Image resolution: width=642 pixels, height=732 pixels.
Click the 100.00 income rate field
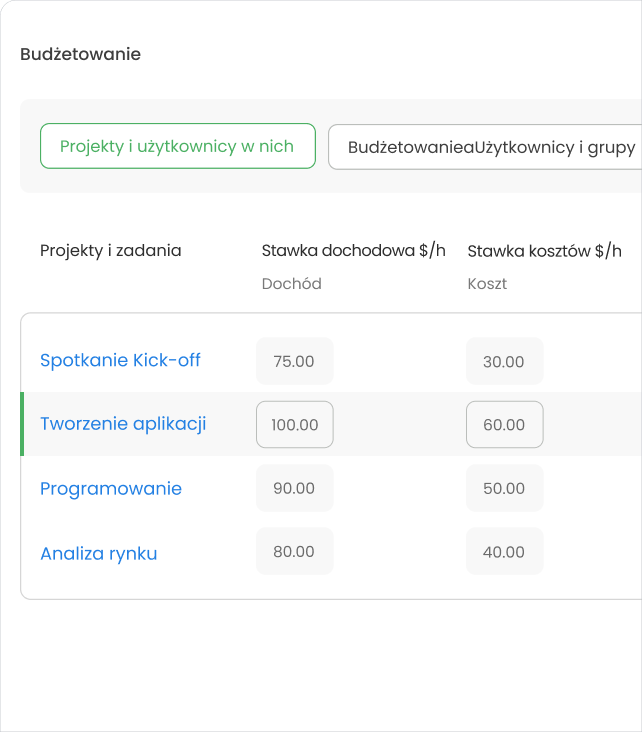294,425
